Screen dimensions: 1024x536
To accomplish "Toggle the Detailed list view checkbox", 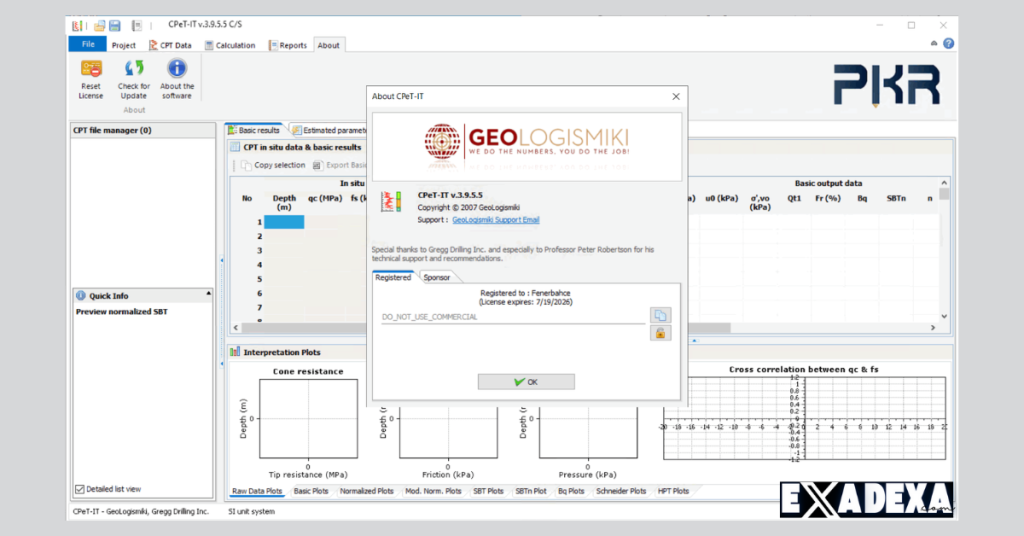I will coord(80,489).
